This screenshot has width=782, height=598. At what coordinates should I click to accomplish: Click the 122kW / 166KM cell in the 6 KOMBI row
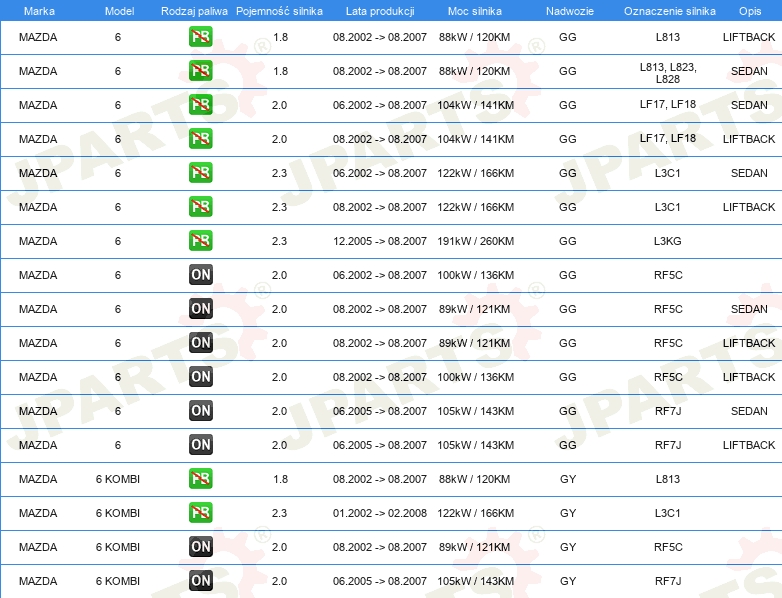pos(475,513)
